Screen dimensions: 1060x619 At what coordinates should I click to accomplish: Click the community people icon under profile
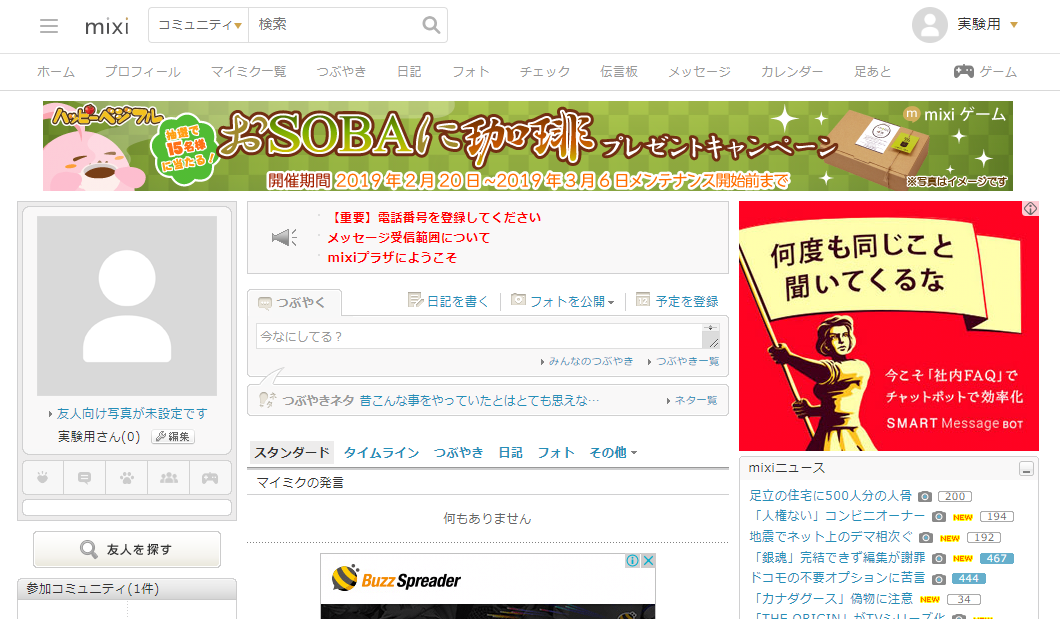pyautogui.click(x=169, y=478)
